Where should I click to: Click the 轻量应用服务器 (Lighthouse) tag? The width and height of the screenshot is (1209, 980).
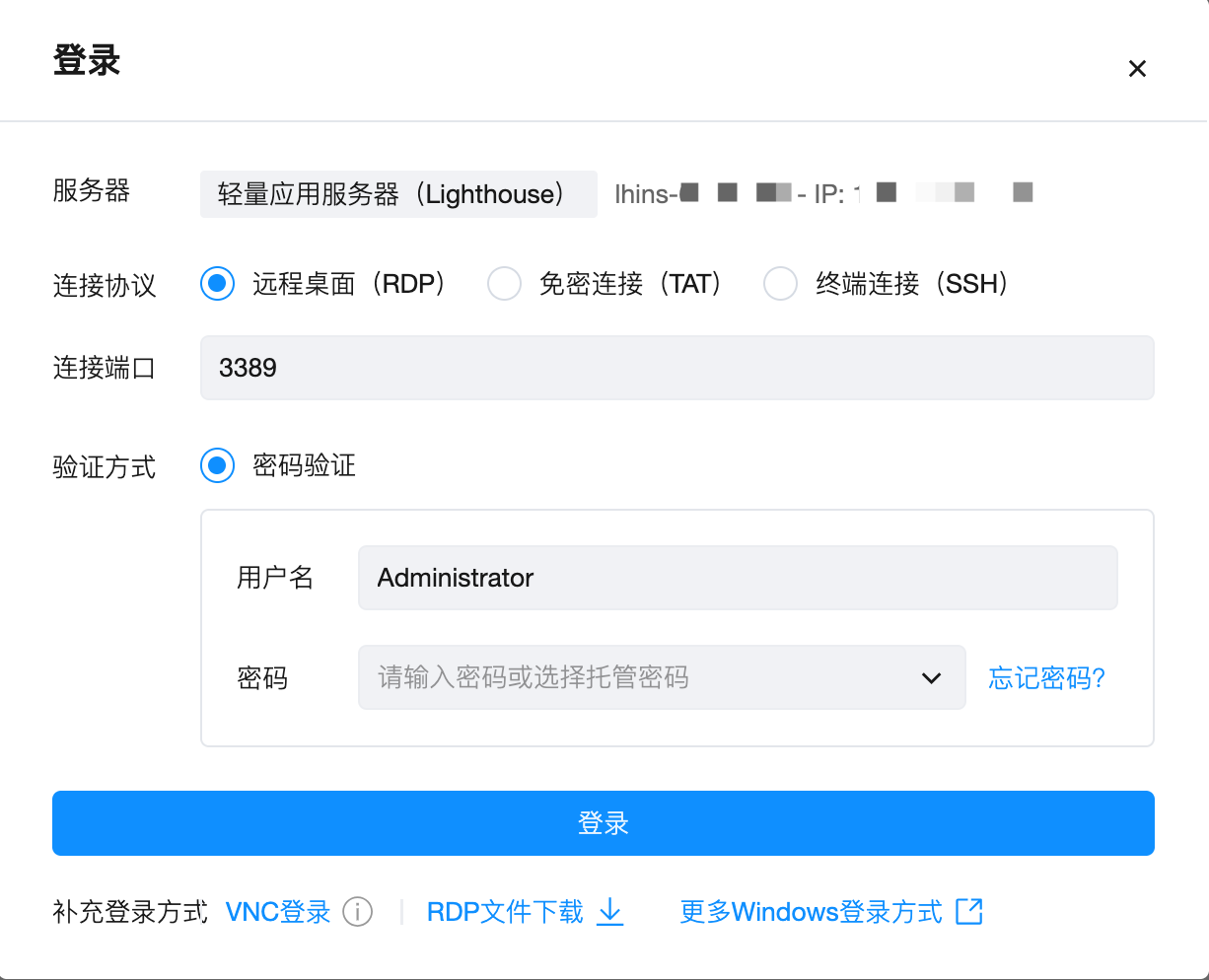click(398, 194)
